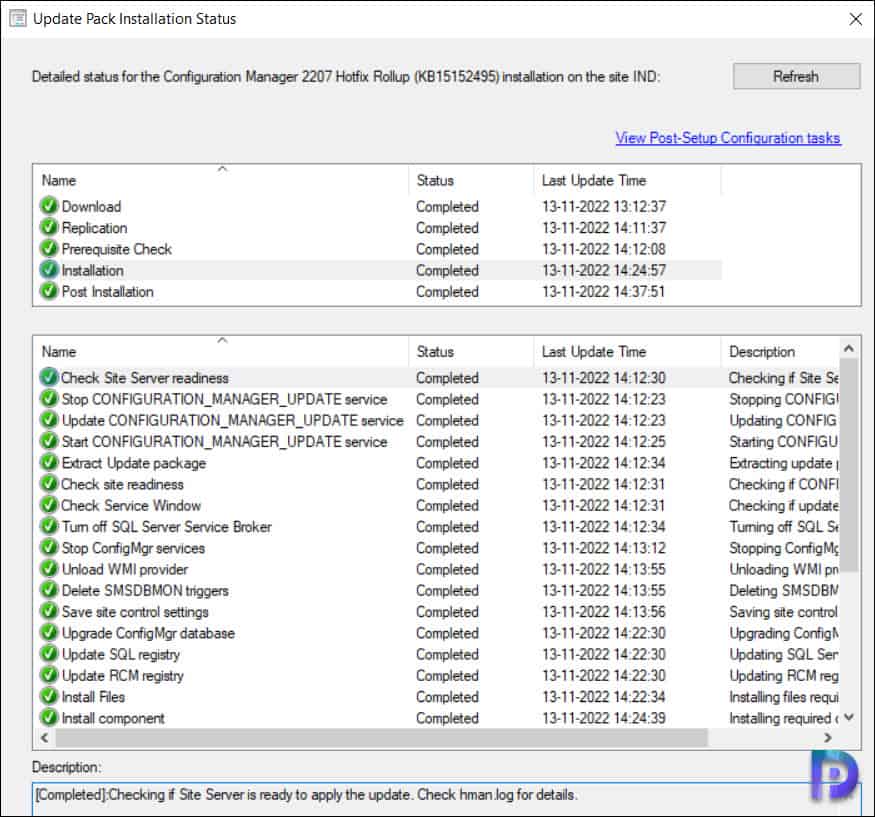
Task: Select the Check Site Server readiness row name
Action: 145,378
